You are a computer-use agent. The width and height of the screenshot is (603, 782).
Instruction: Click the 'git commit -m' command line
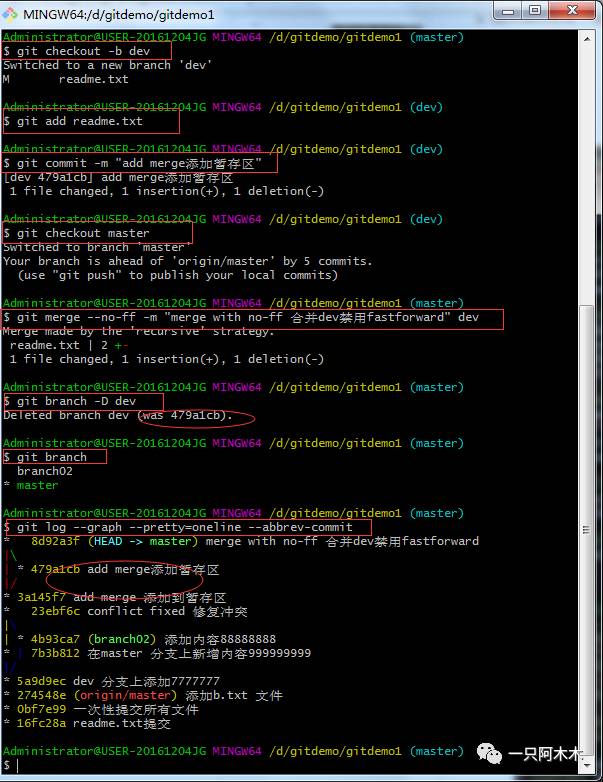point(132,163)
